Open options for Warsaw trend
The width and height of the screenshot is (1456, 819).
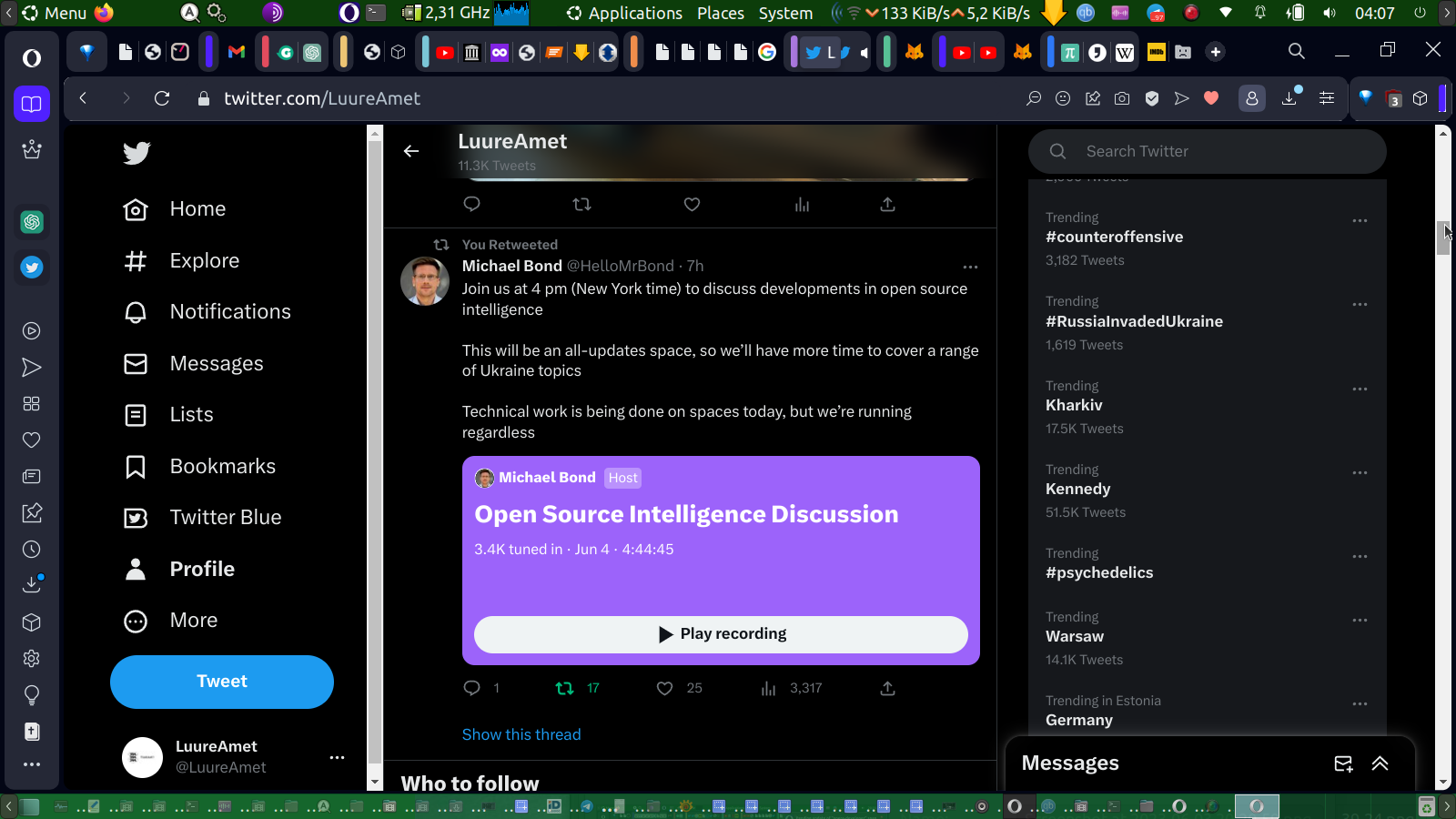tap(1360, 620)
